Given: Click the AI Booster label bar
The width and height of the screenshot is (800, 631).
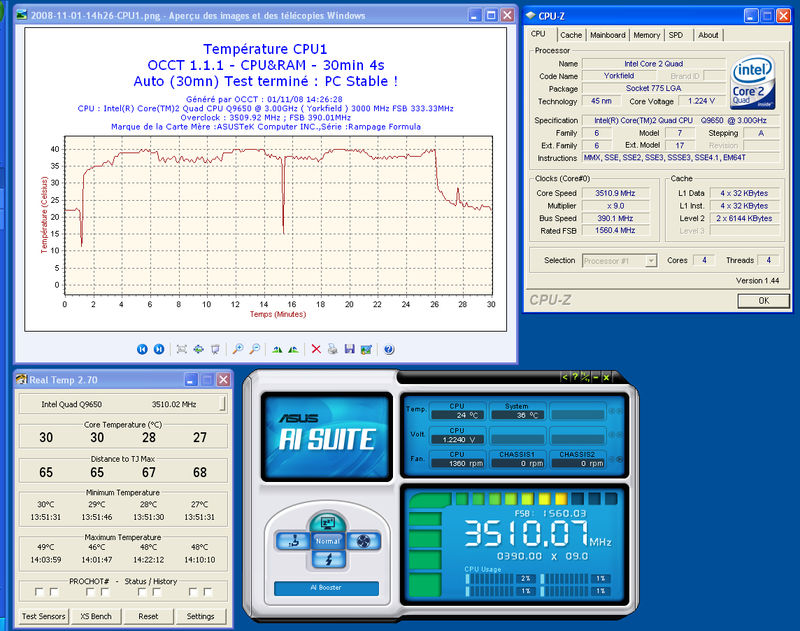Looking at the screenshot, I should pyautogui.click(x=325, y=589).
